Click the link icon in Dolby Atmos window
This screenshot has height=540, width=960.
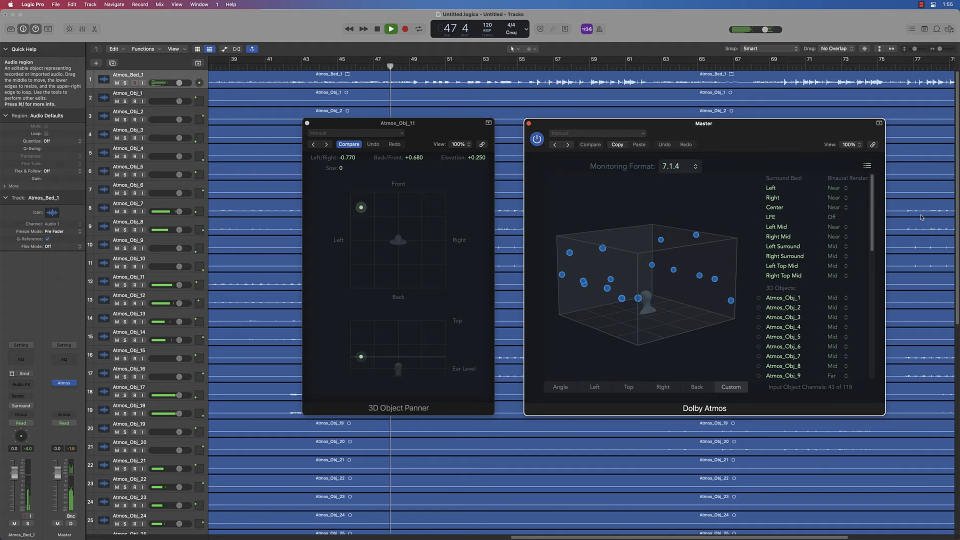point(872,144)
